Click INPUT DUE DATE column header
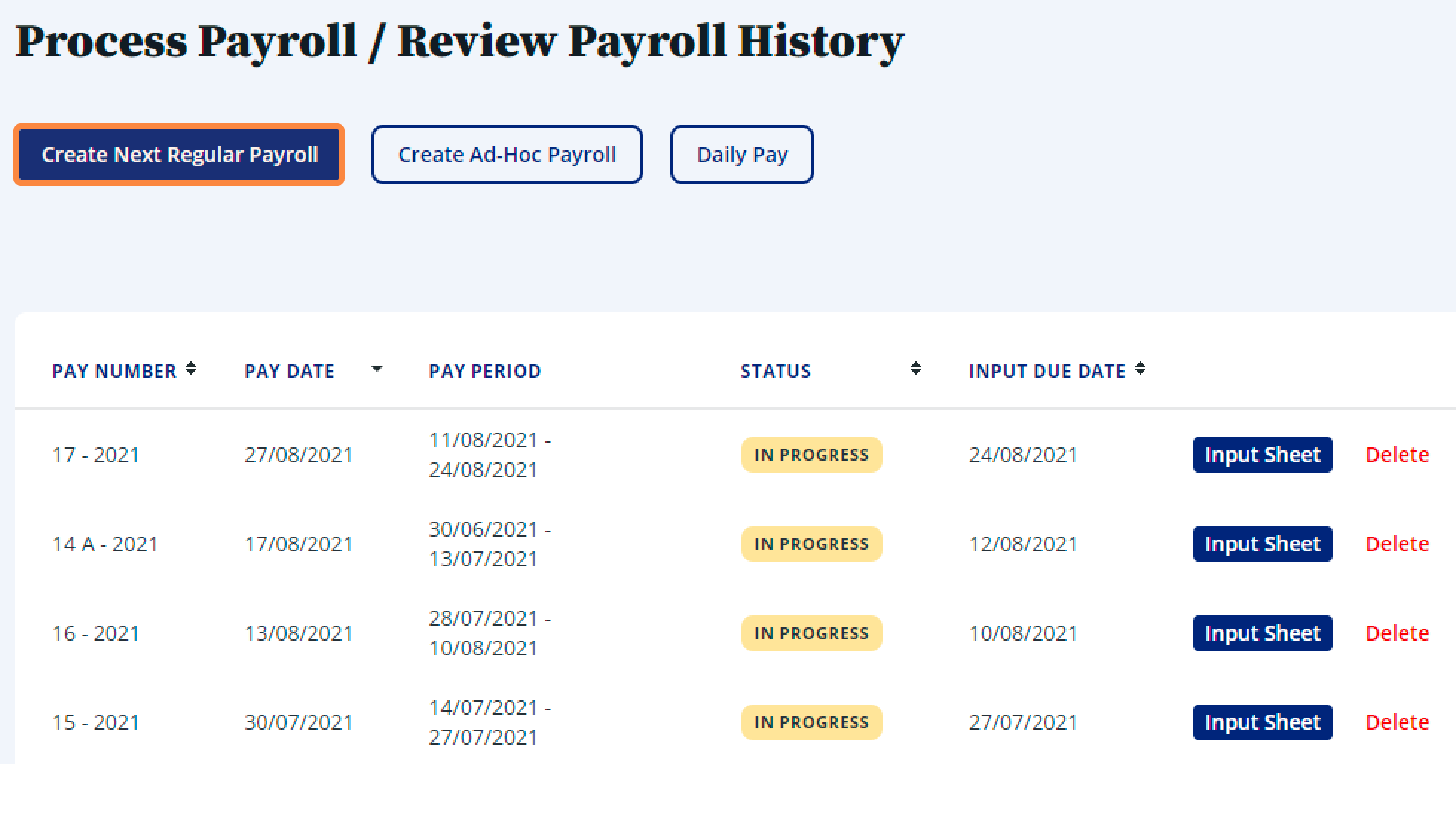Screen dimensions: 1456x813 coord(1047,371)
